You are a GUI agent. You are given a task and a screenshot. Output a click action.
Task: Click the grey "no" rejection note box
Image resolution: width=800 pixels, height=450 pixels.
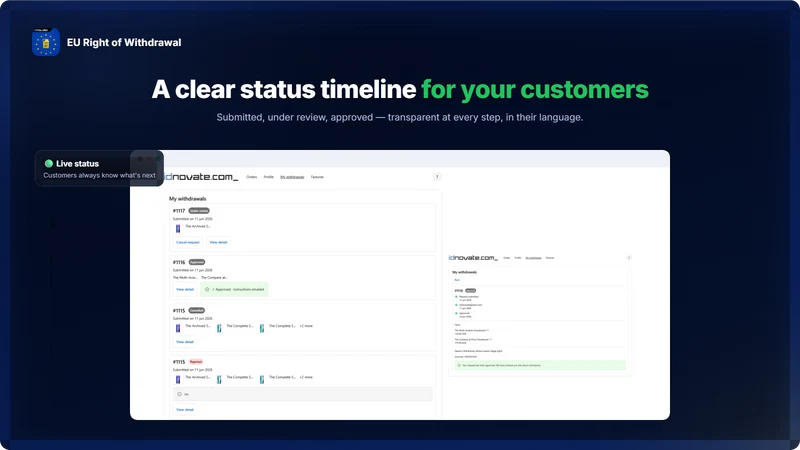point(303,394)
